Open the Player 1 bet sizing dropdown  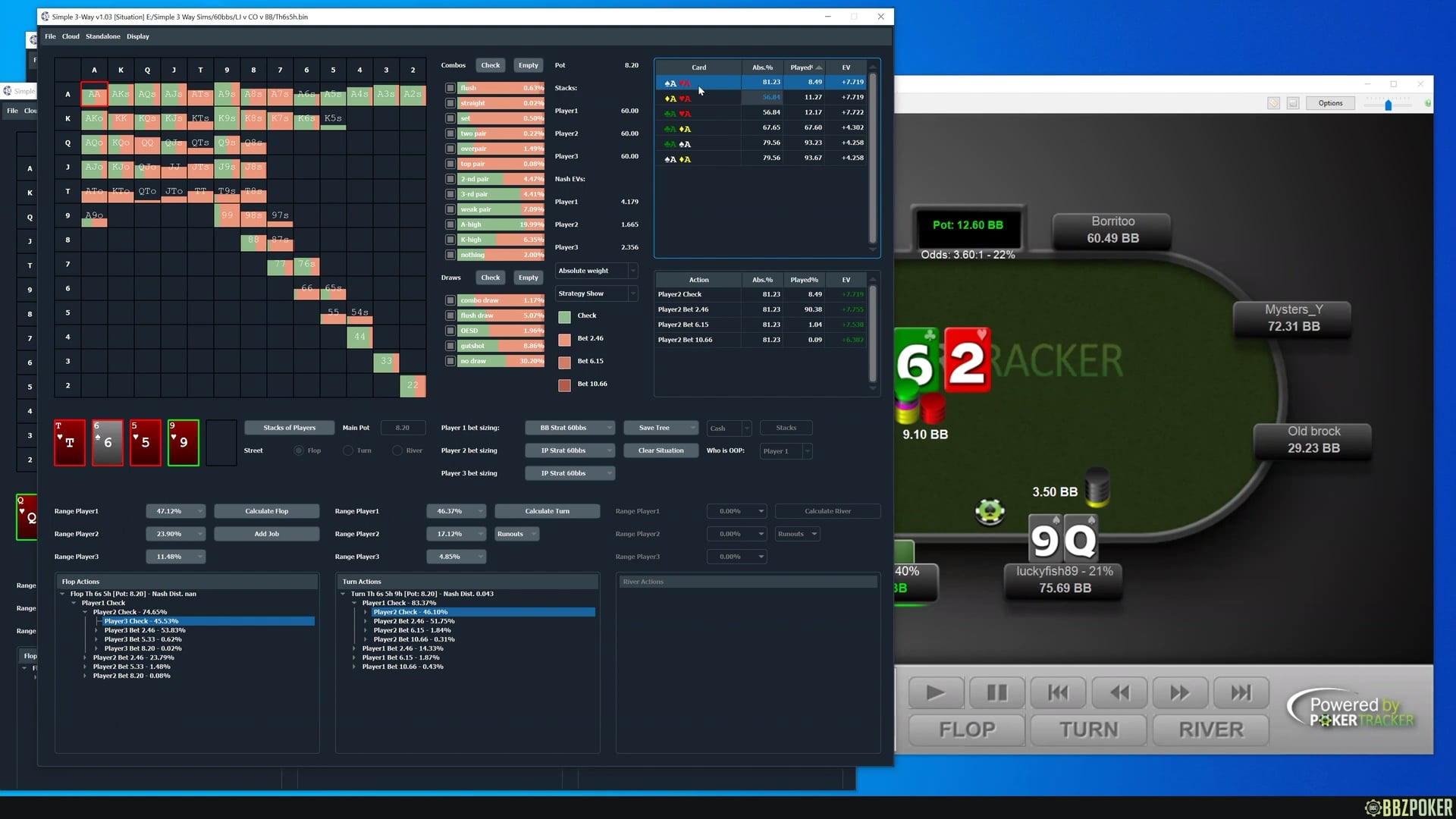(570, 428)
